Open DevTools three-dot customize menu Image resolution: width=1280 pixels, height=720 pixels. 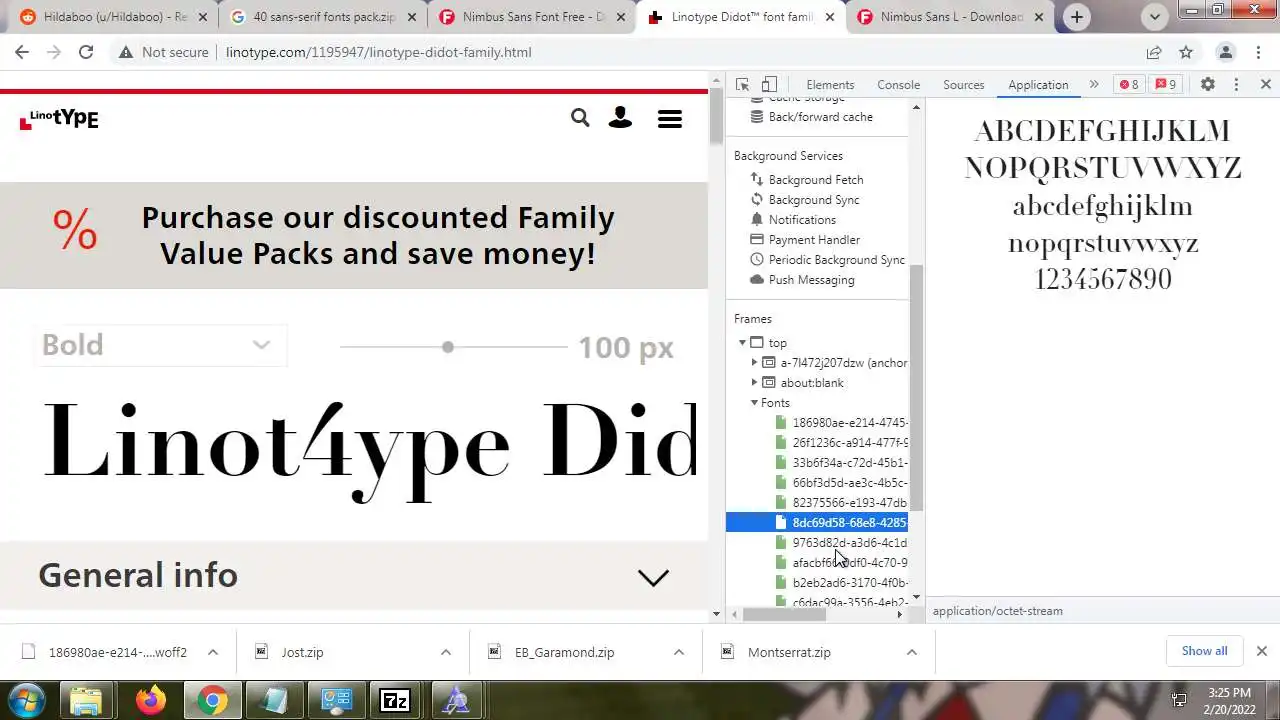click(1236, 84)
